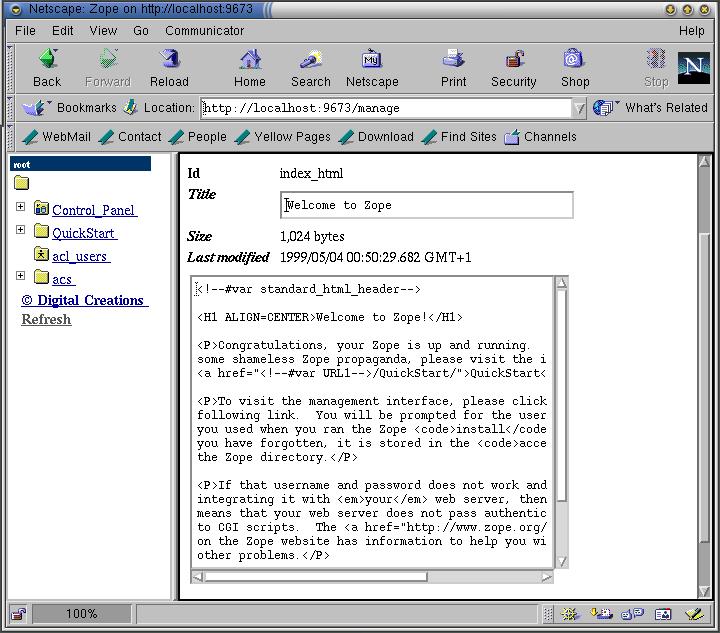Open the acl_users link
720x633 pixels.
coord(81,256)
